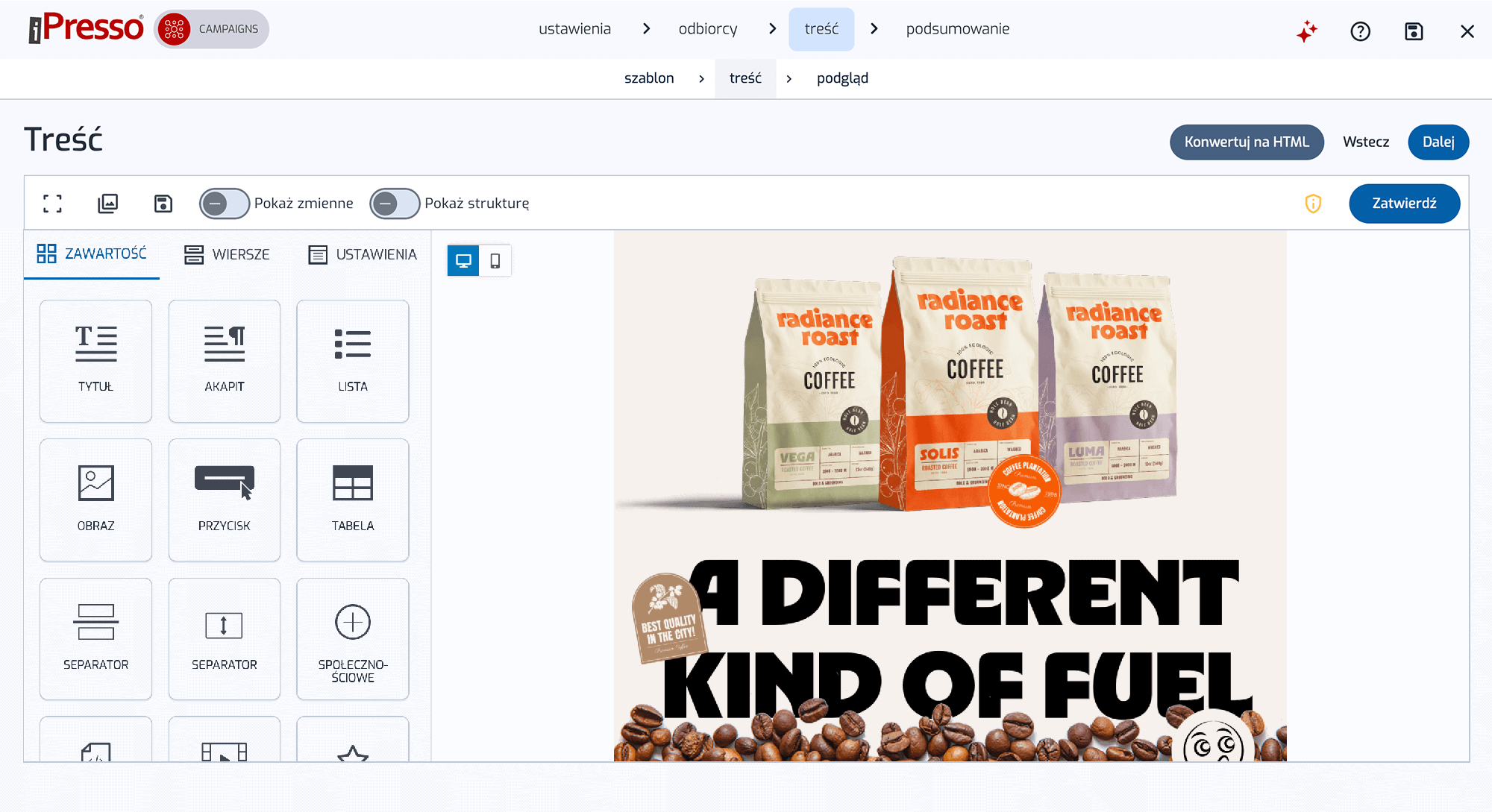Click the Zatwierdź button

pyautogui.click(x=1404, y=204)
